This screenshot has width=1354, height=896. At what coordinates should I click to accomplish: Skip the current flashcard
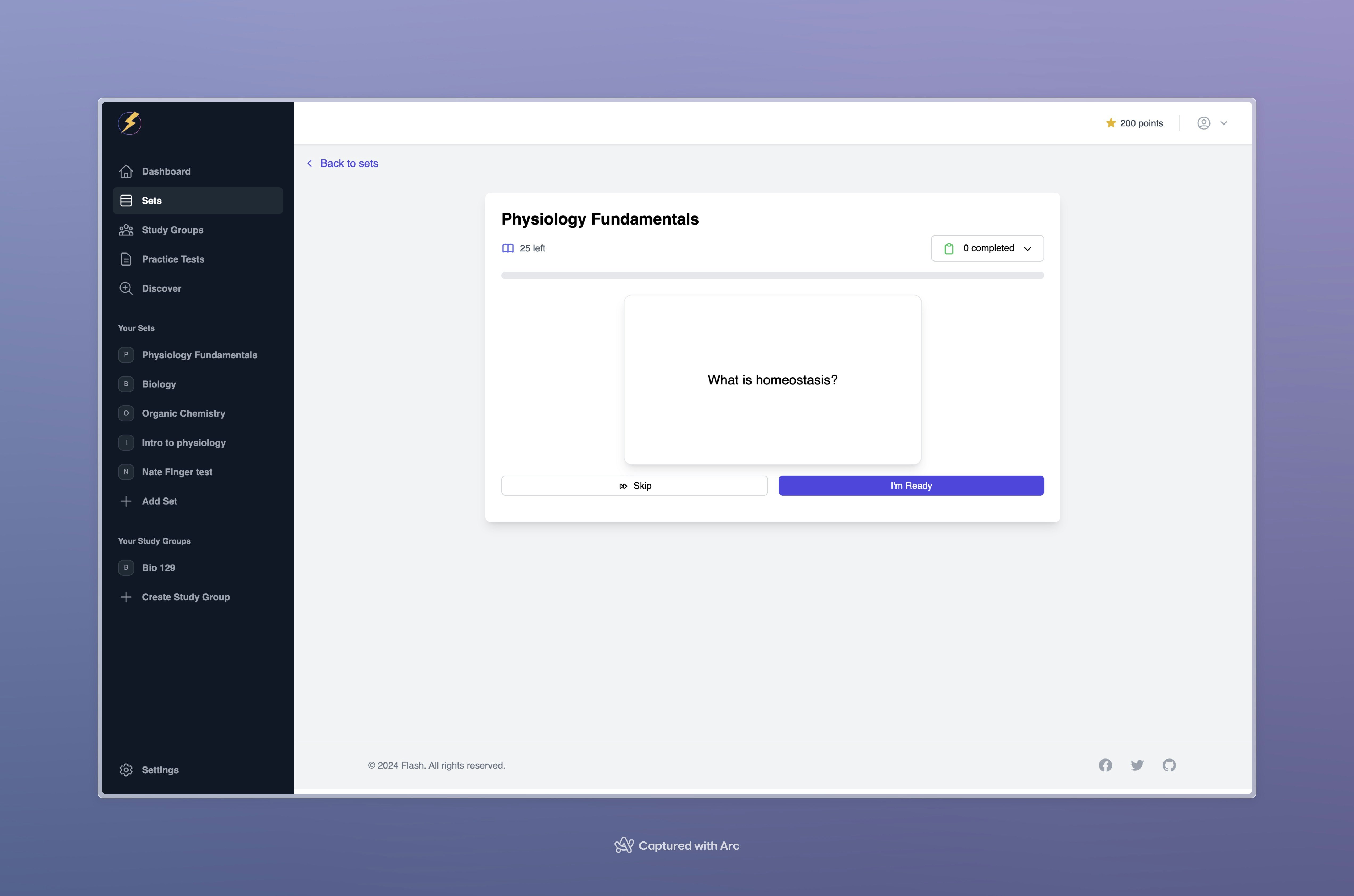[x=634, y=486]
